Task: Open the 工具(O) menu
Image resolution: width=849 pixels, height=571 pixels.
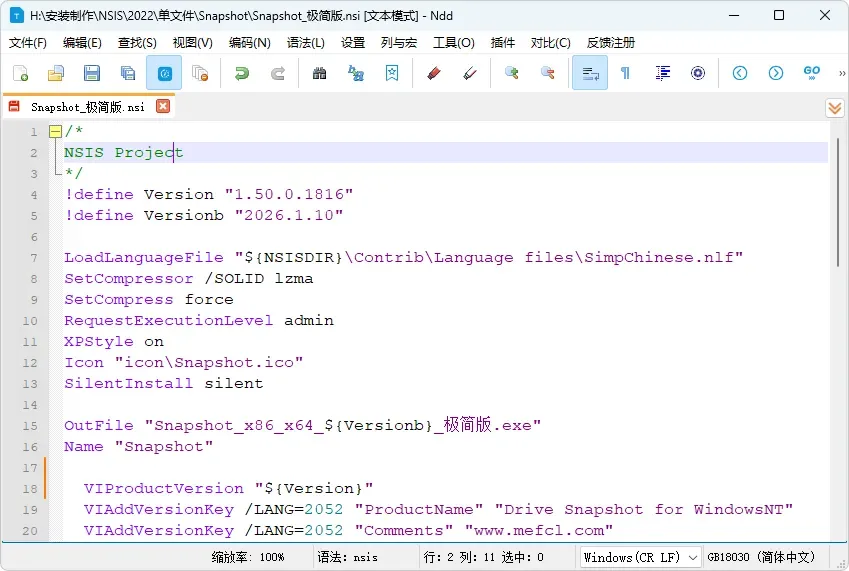Action: [454, 43]
